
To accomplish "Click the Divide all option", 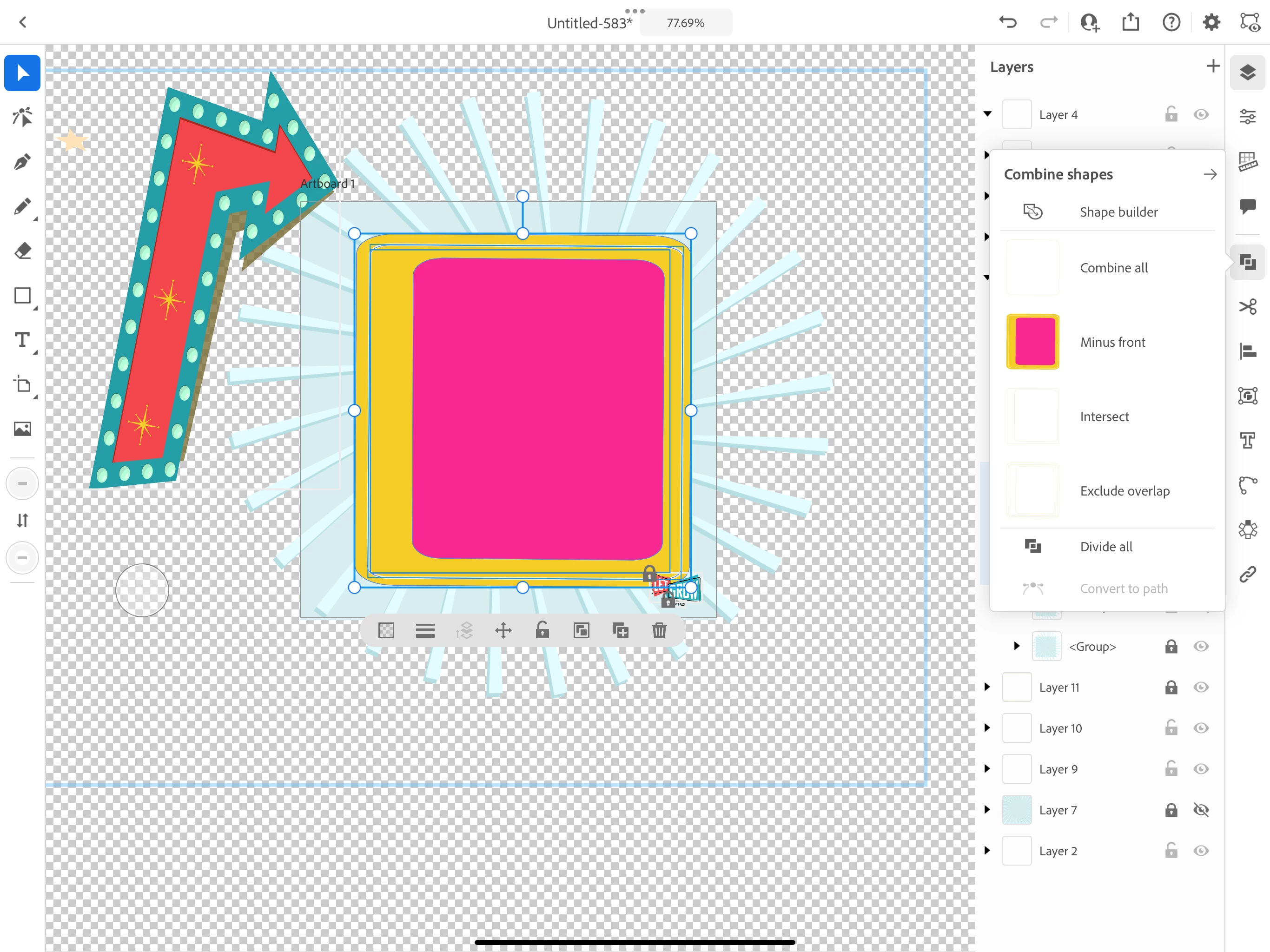I will 1106,547.
